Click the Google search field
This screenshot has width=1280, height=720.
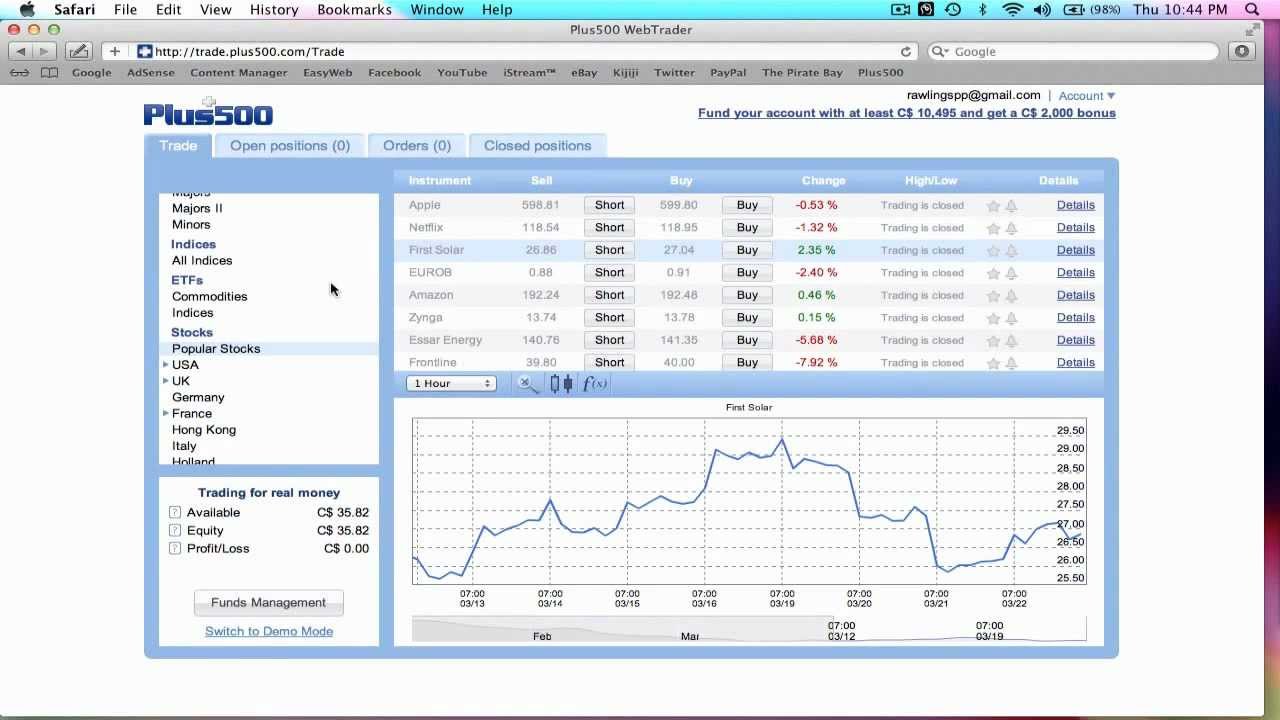pos(1074,52)
